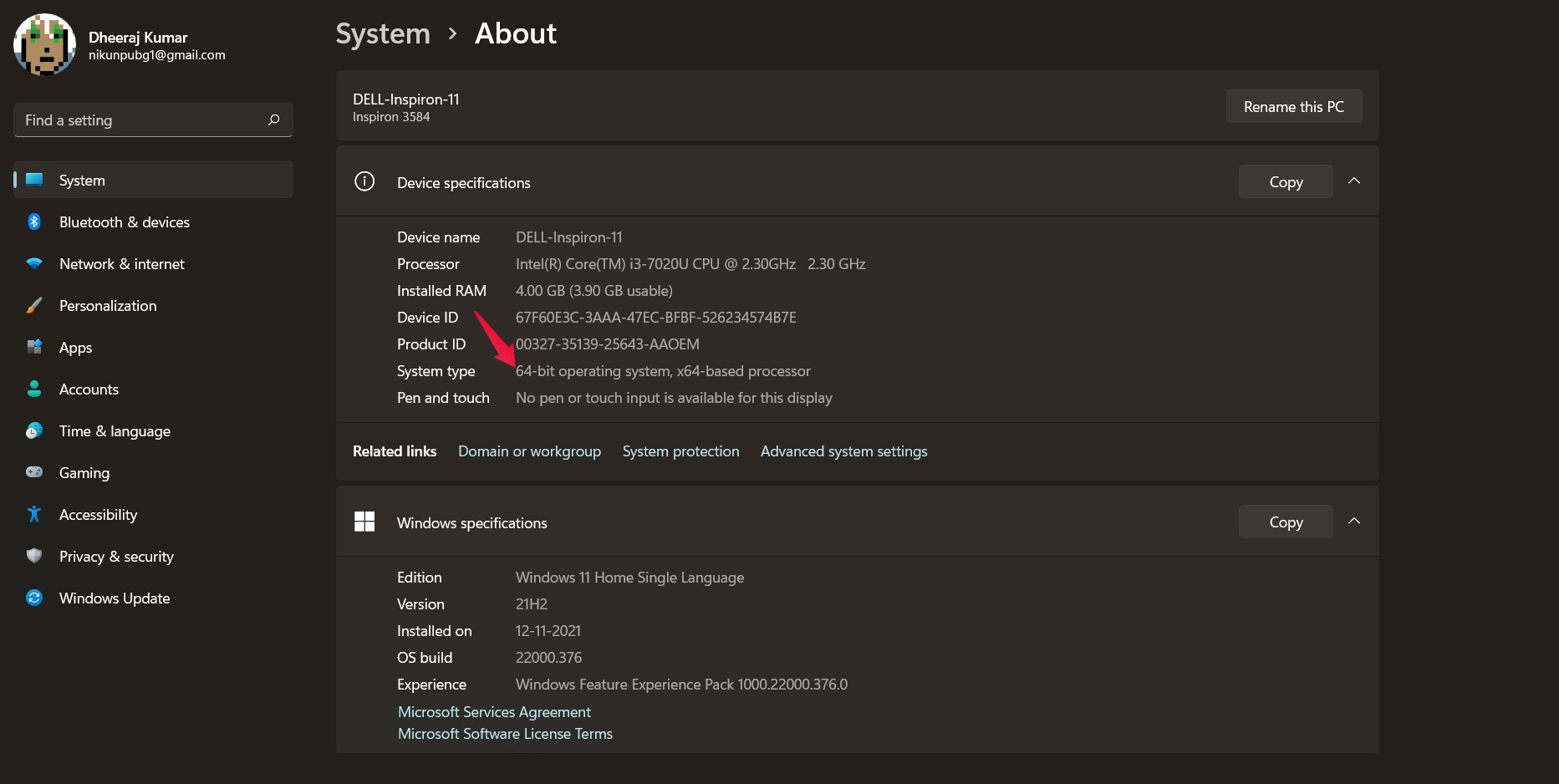Click the Personalization paintbrush icon

34,305
